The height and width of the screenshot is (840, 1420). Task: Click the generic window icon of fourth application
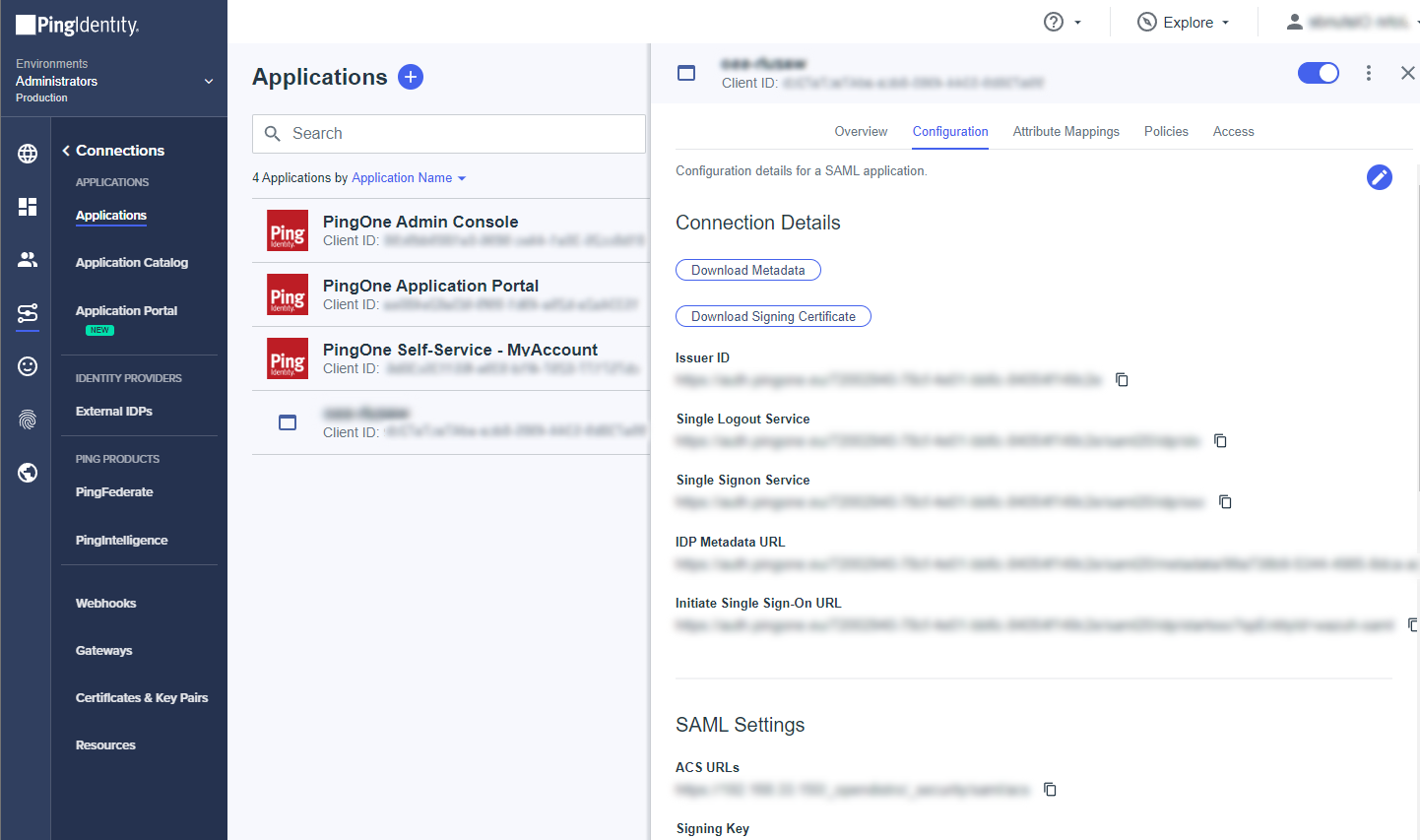point(288,422)
